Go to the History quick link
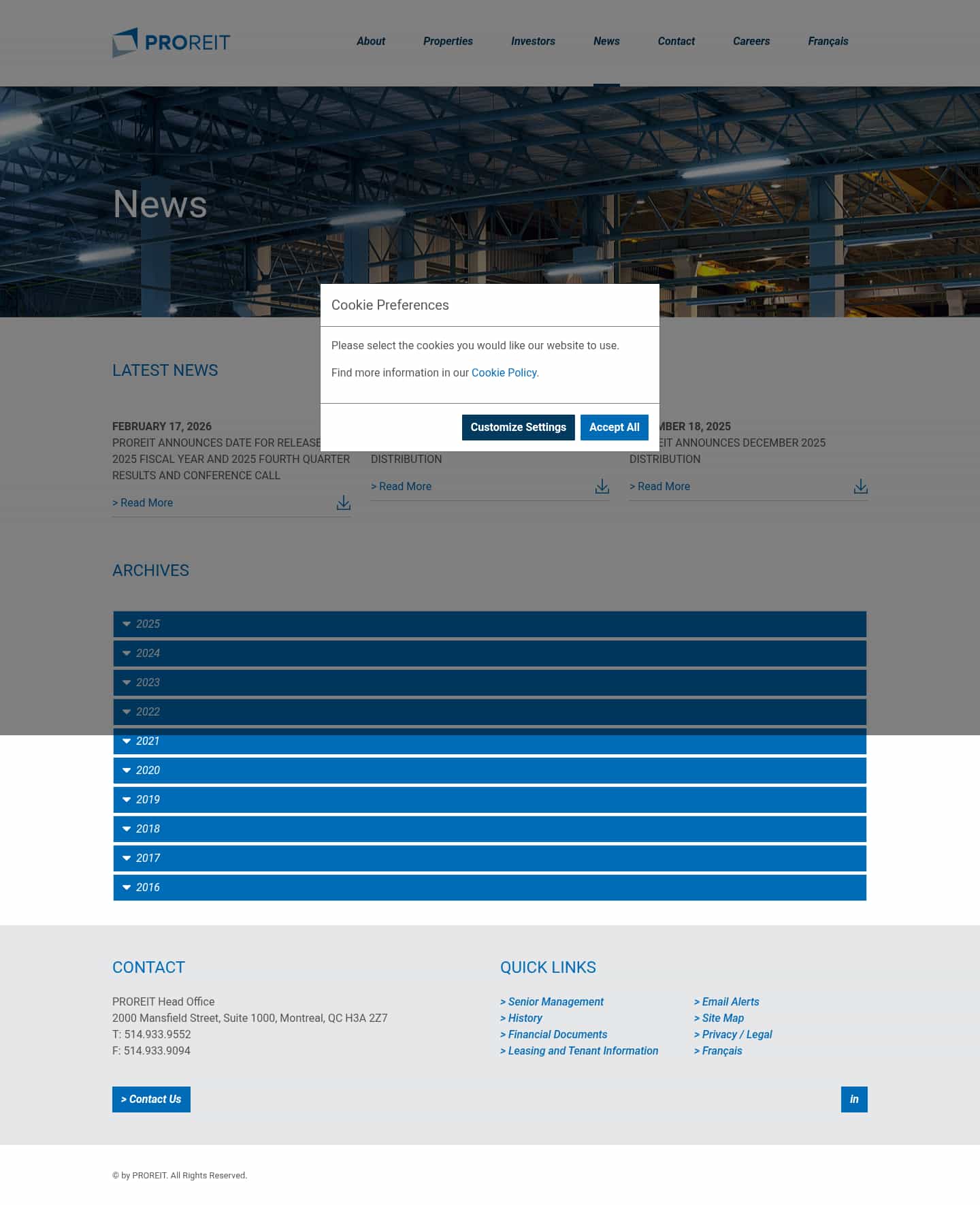 pos(521,1018)
